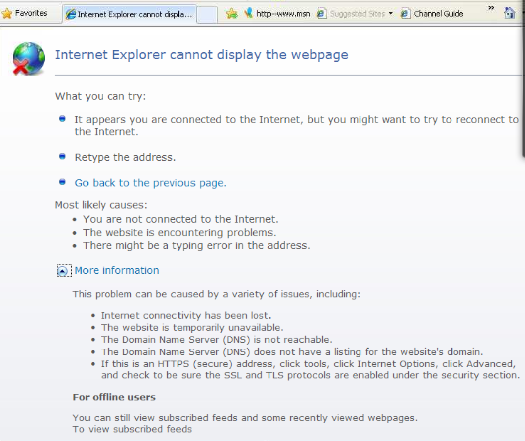This screenshot has width=525, height=441.
Task: Click the 'Internet Explorer cannot display the webpage' heading
Action: (202, 55)
